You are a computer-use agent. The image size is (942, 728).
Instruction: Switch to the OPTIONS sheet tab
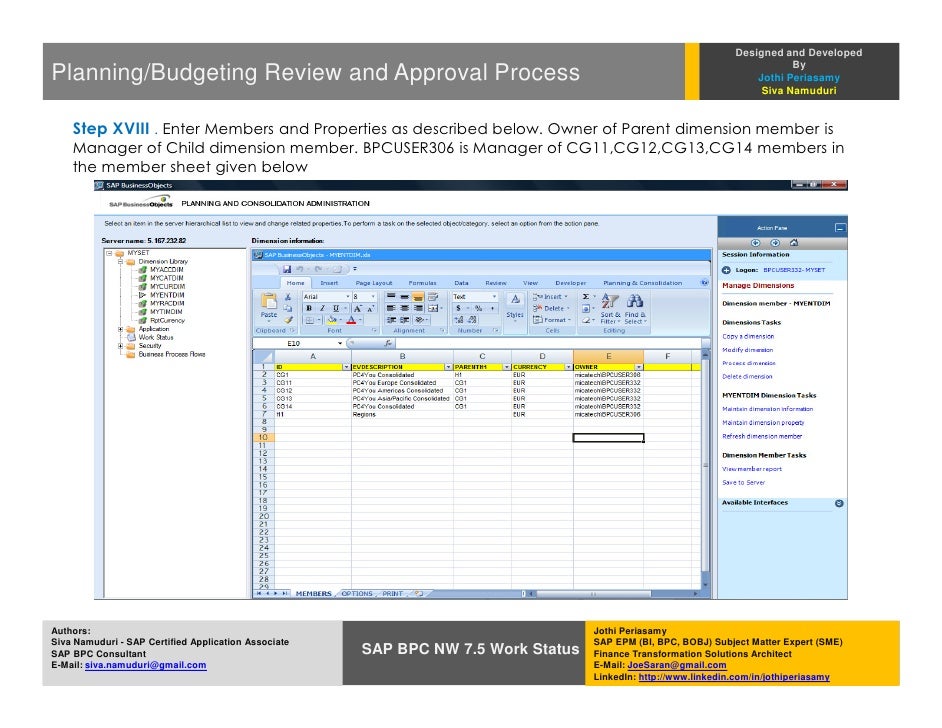(x=357, y=593)
